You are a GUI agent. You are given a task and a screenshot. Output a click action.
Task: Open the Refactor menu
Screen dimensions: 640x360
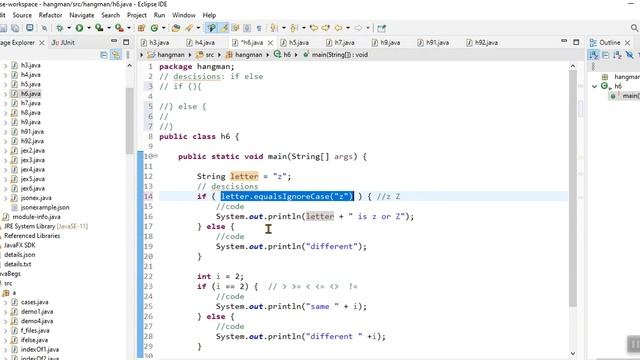tap(50, 15)
